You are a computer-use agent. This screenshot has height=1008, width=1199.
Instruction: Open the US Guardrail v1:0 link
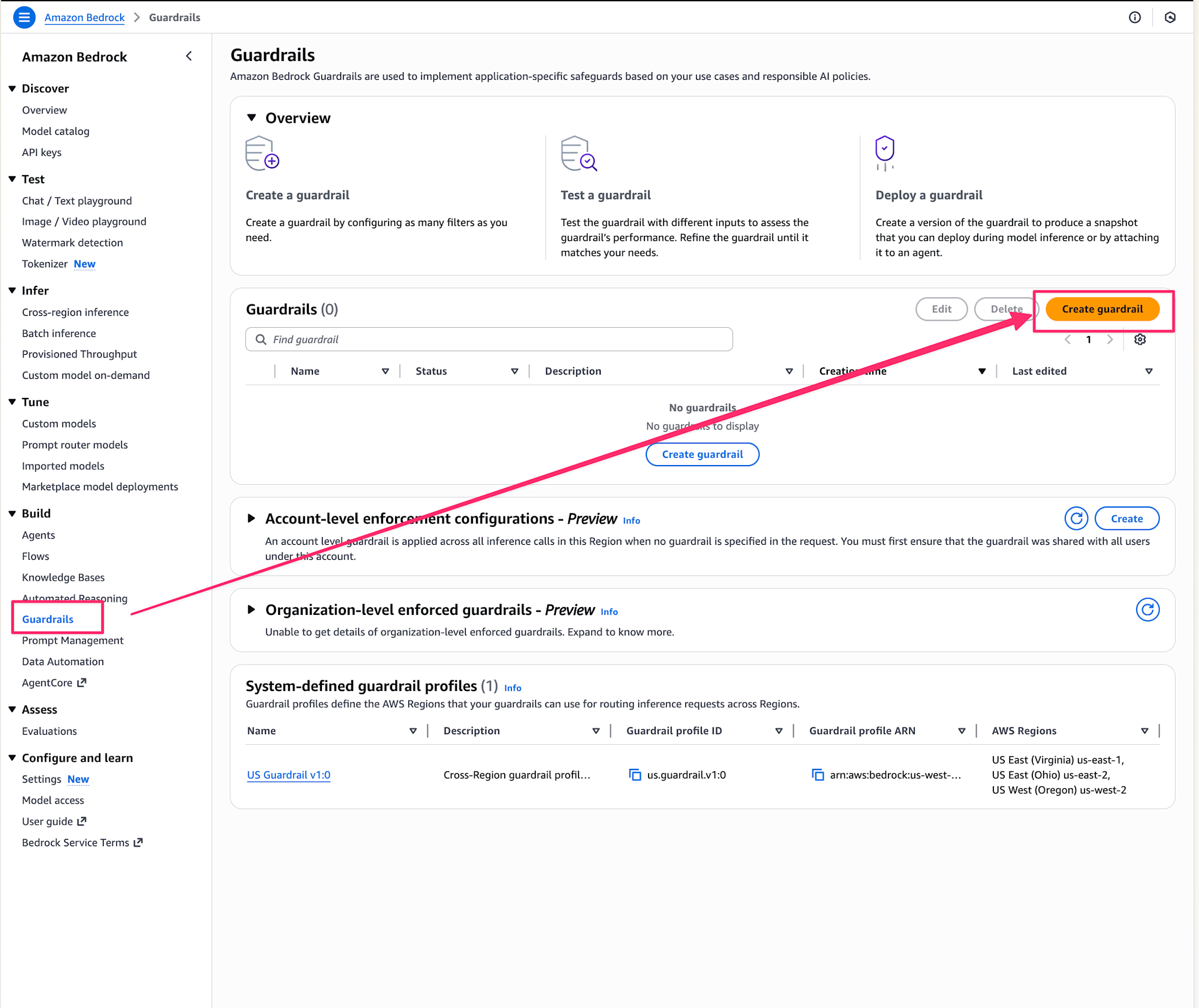tap(288, 775)
